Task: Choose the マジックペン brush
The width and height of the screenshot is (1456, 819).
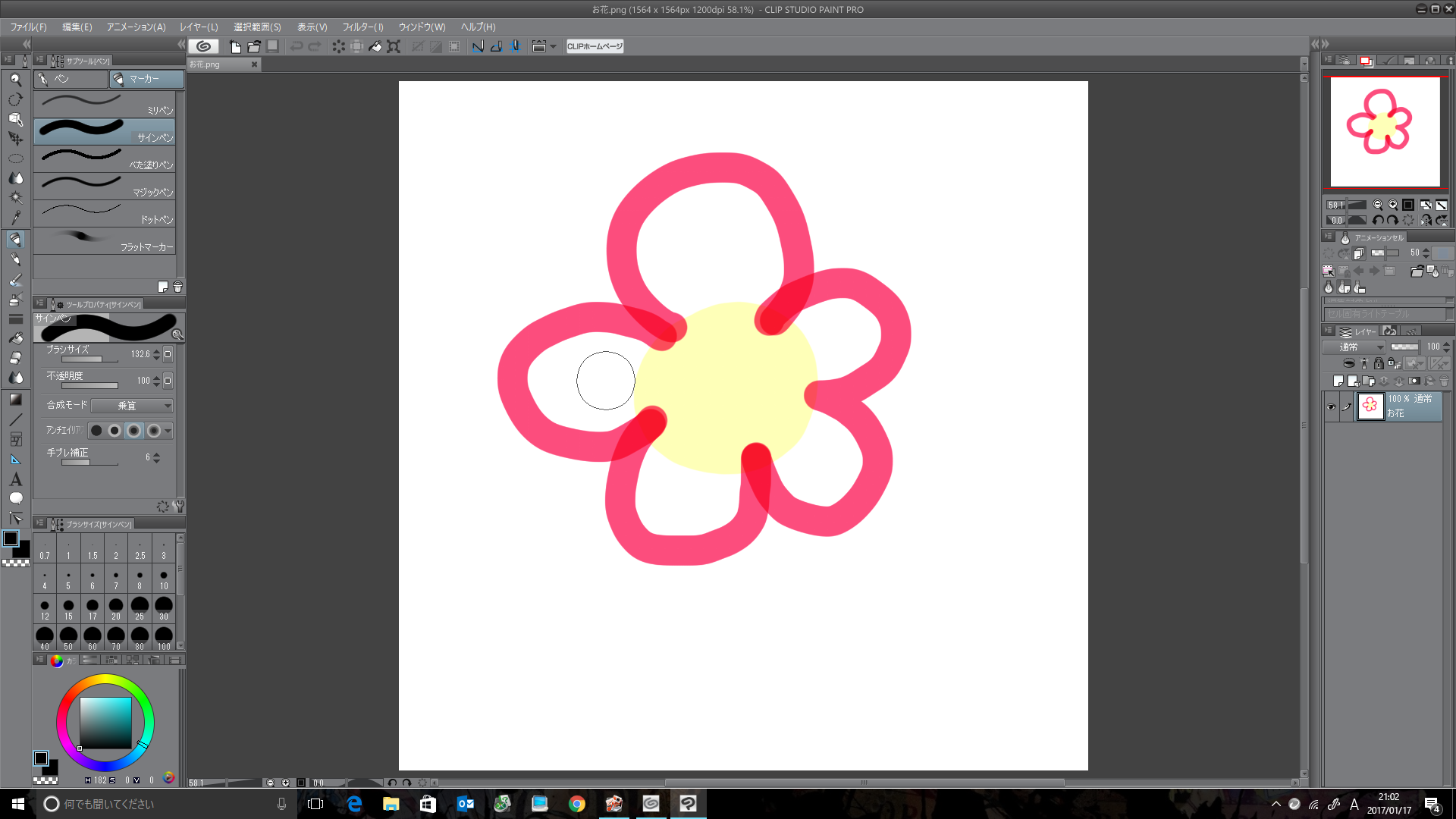Action: tap(105, 187)
